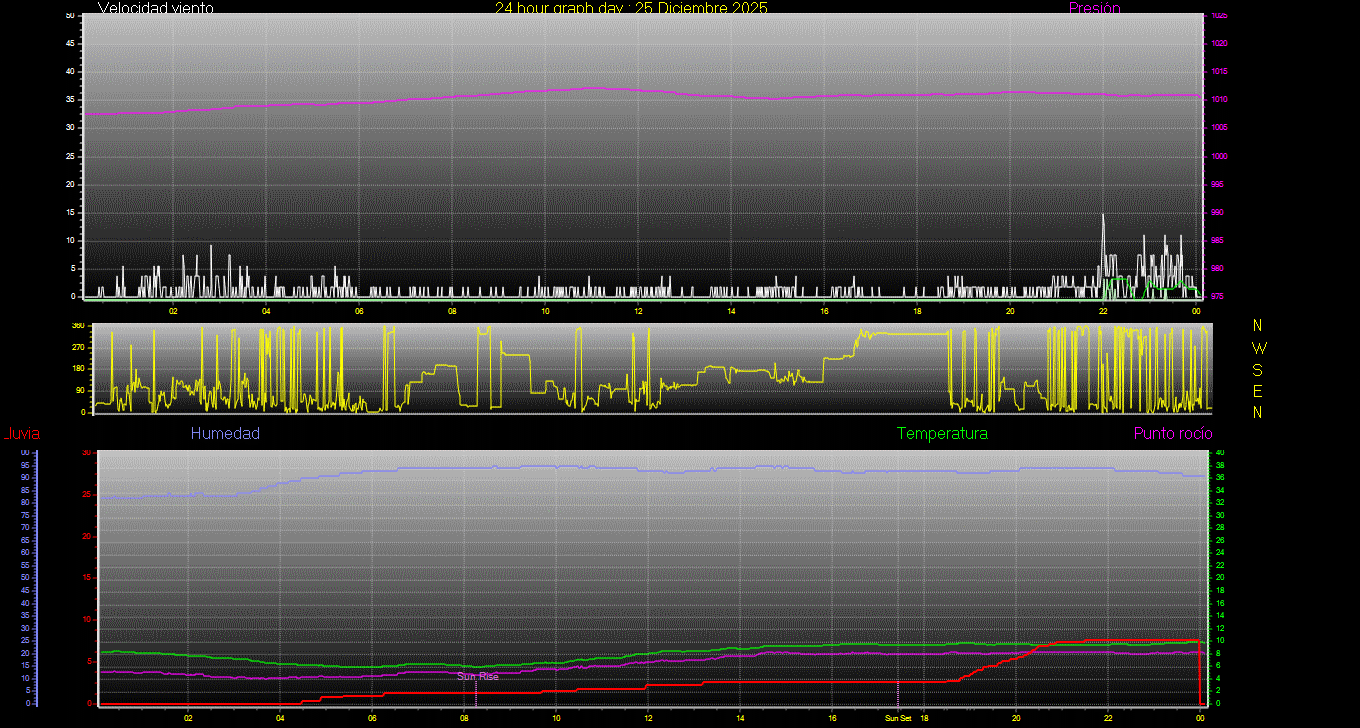Screen dimensions: 1360x728
Task: Click the "Sun Set" marker text
Action: 897,718
